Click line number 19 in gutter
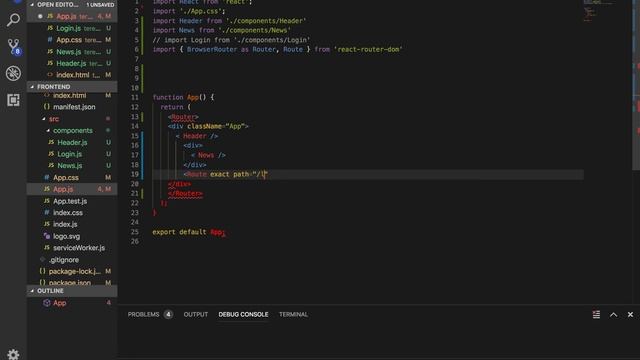640x360 pixels. (135, 174)
